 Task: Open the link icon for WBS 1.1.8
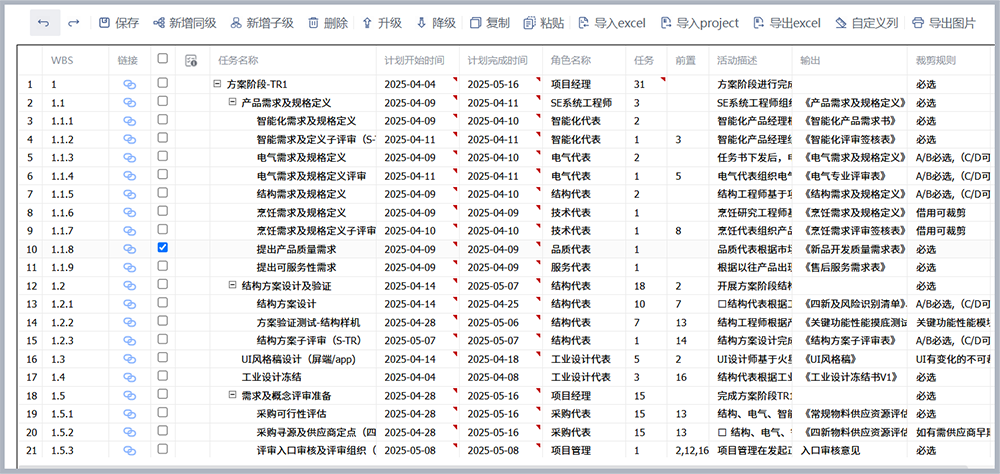129,249
